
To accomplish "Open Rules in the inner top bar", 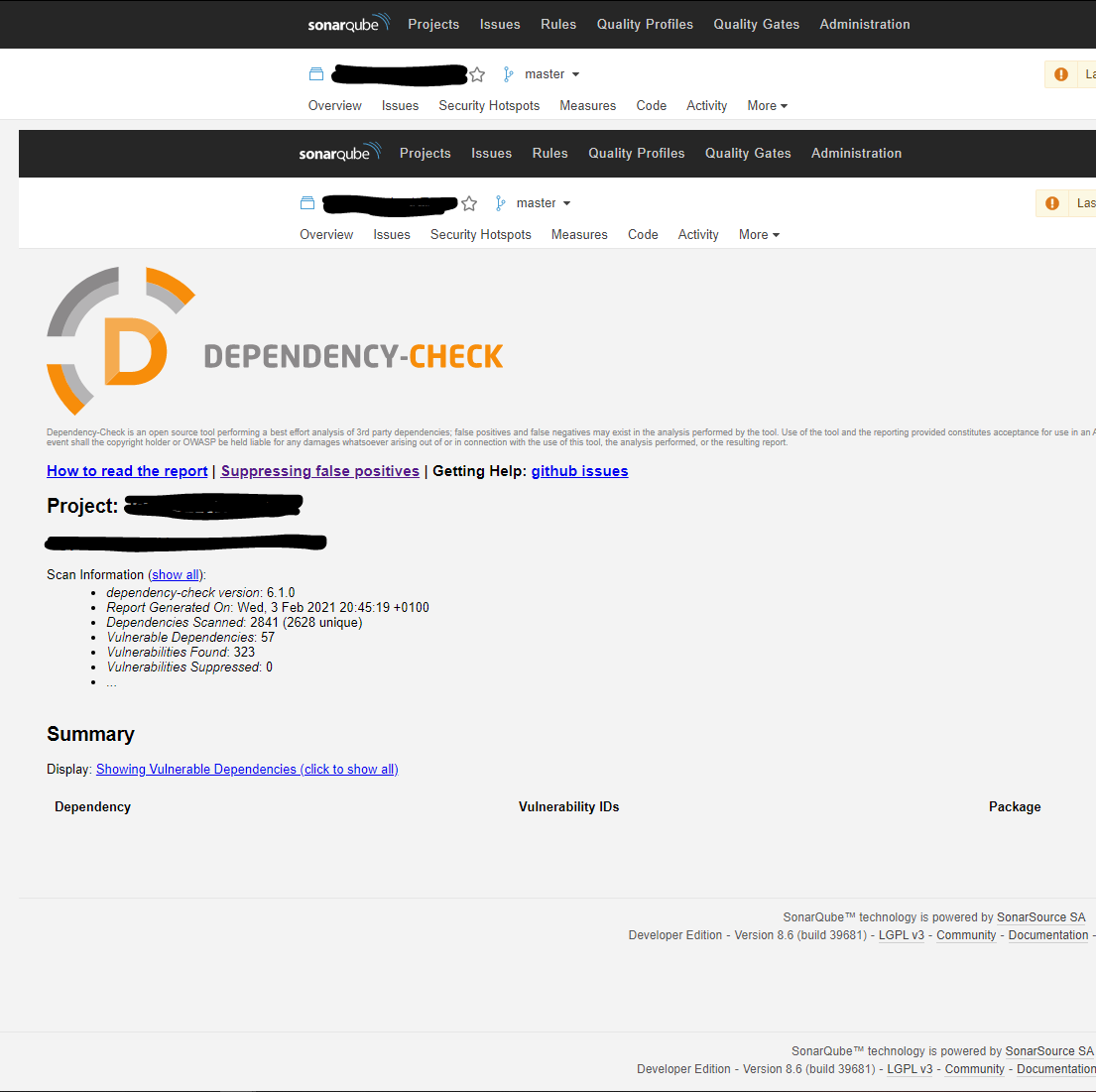I will coord(550,153).
